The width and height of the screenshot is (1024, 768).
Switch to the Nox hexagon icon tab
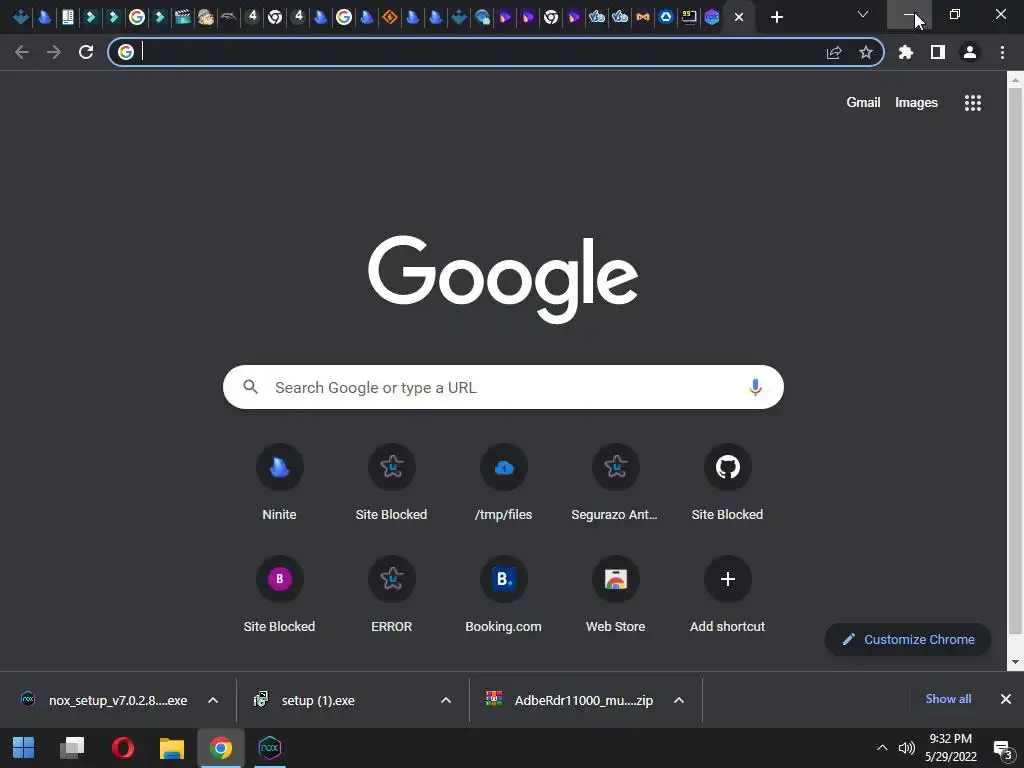(x=712, y=17)
